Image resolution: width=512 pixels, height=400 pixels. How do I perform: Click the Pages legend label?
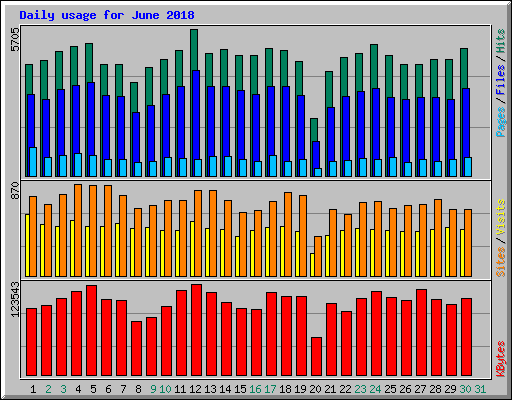501,122
